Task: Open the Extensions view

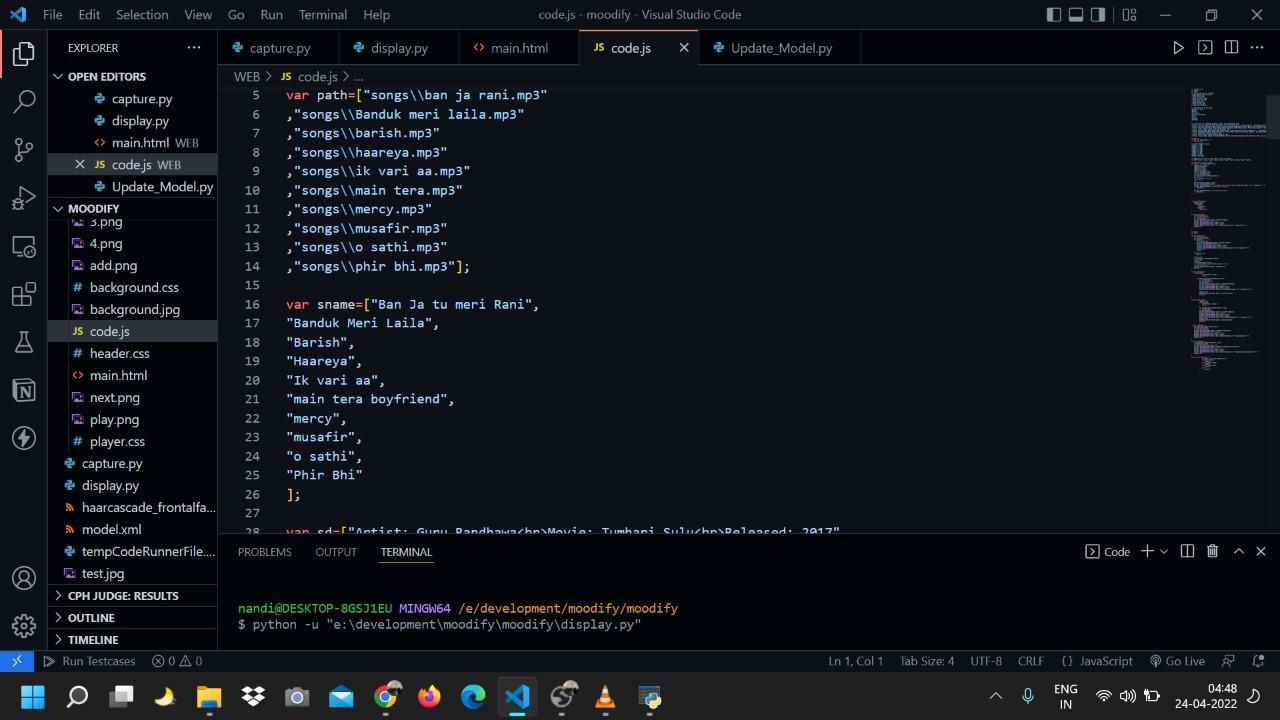Action: [x=24, y=294]
